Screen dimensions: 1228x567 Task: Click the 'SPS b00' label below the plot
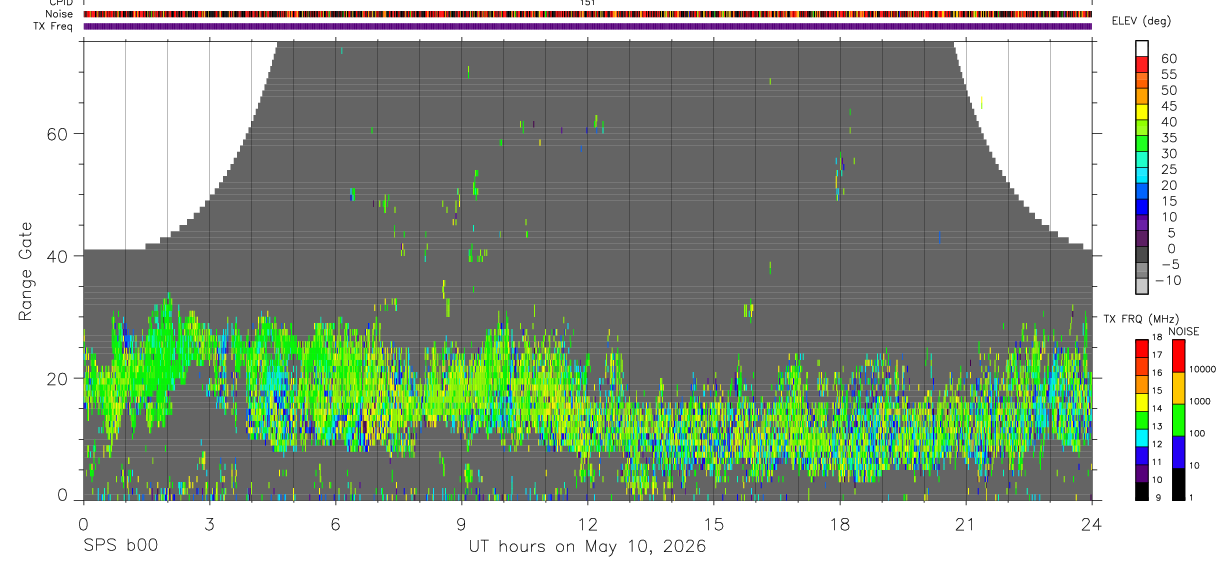119,546
